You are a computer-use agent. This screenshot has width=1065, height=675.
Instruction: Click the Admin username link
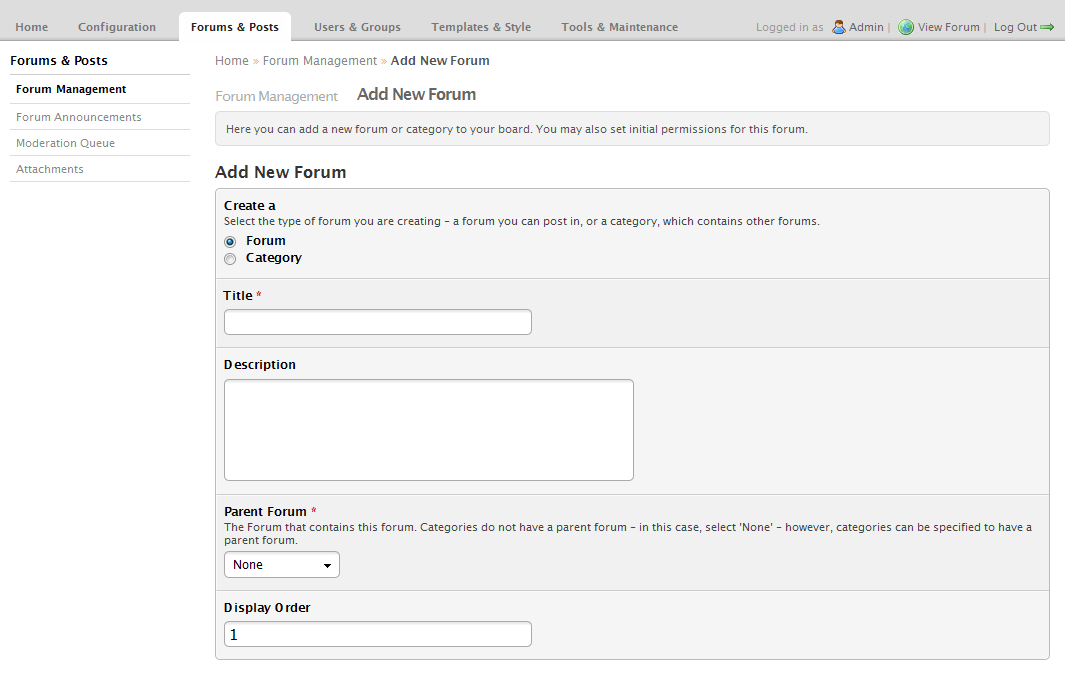coord(866,27)
